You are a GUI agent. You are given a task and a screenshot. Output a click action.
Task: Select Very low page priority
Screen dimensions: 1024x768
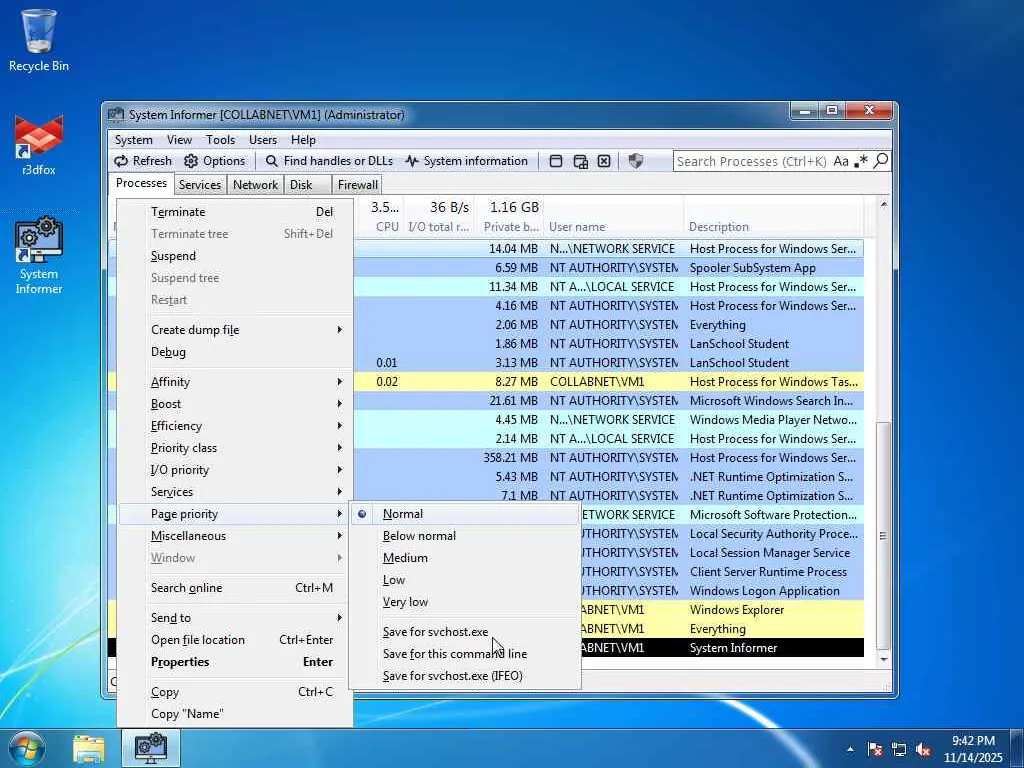464,602
